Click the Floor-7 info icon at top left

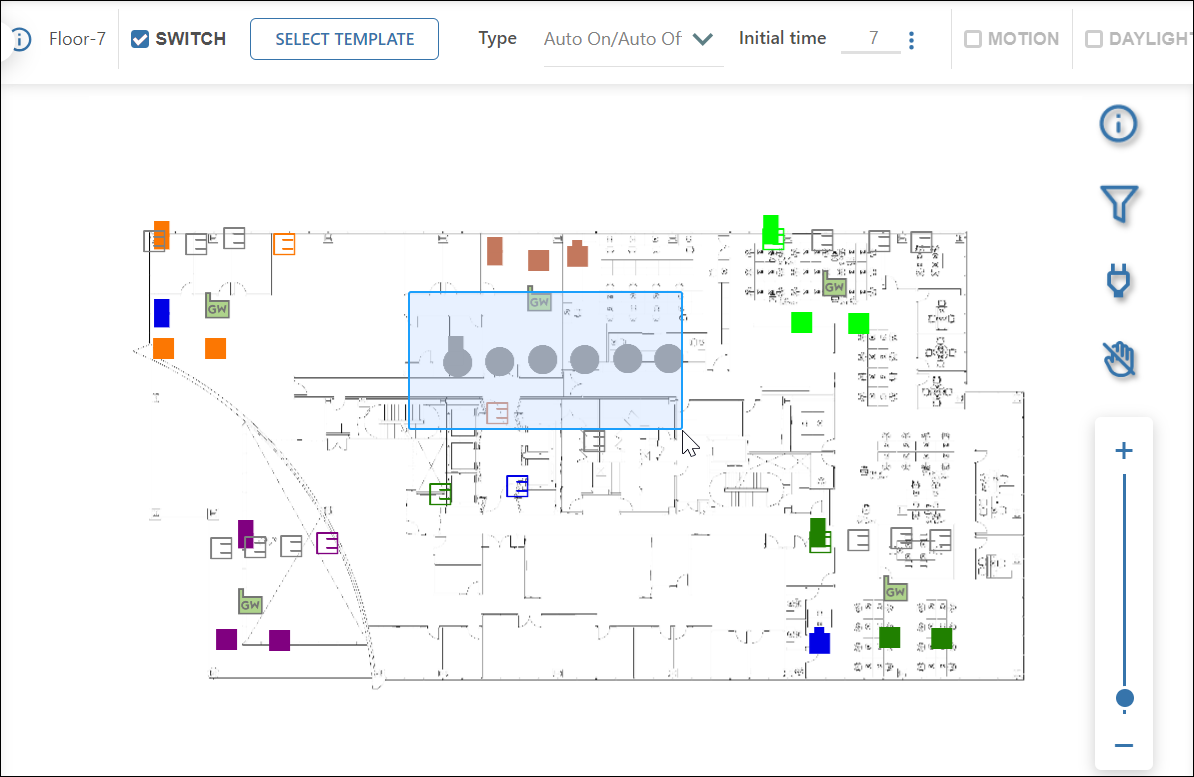pyautogui.click(x=22, y=40)
